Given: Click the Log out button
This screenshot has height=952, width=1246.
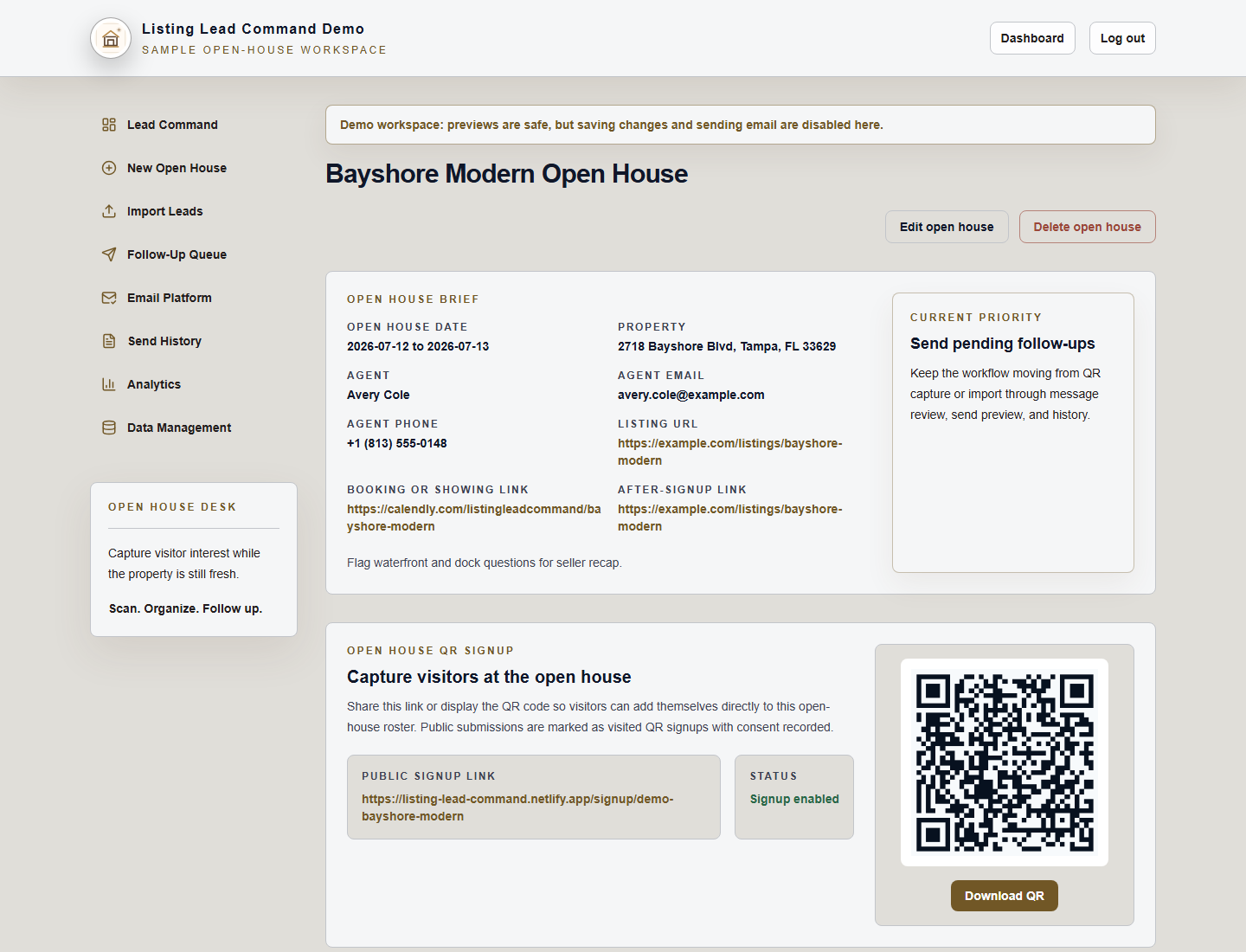Looking at the screenshot, I should tap(1122, 38).
